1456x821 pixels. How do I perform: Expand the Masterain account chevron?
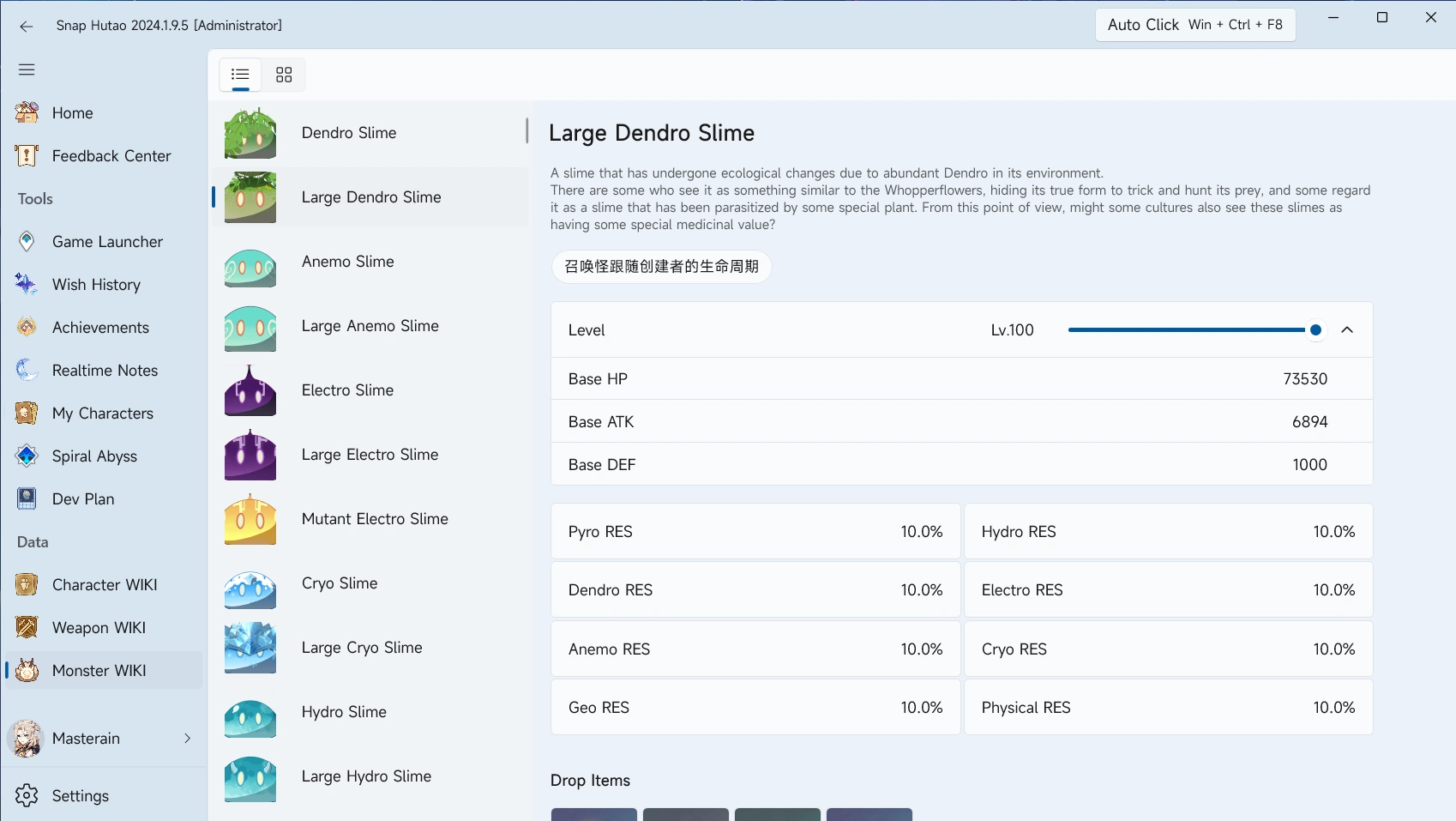pos(187,739)
